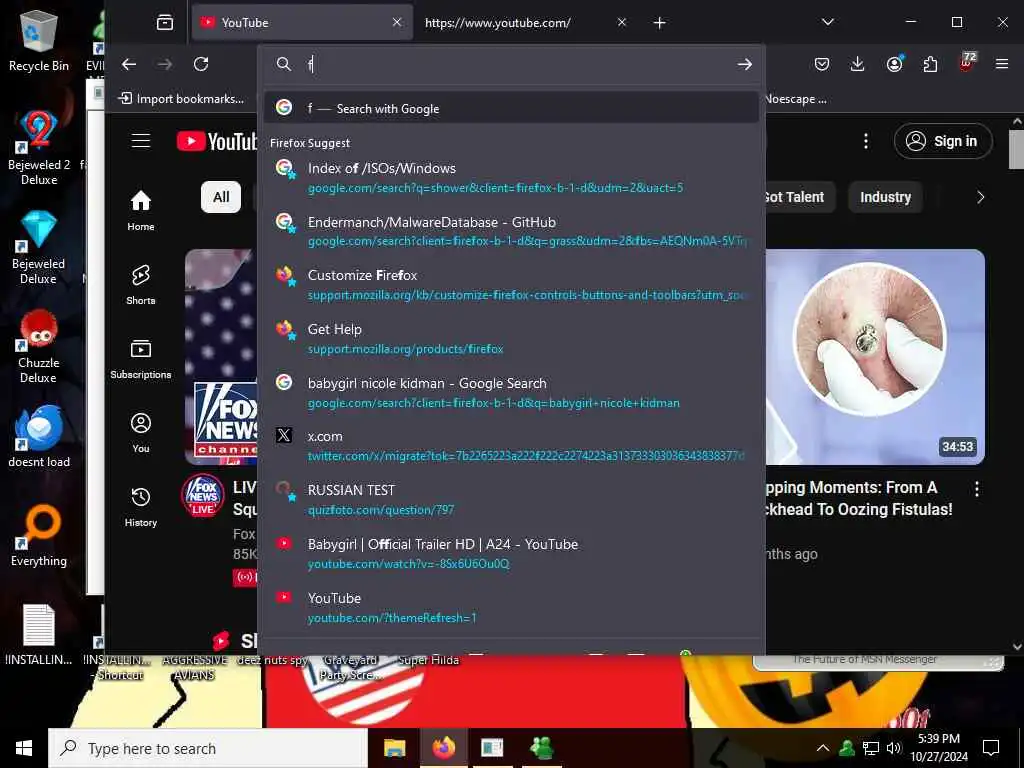Open the Recycle Bin desktop icon
This screenshot has width=1024, height=768.
(39, 40)
